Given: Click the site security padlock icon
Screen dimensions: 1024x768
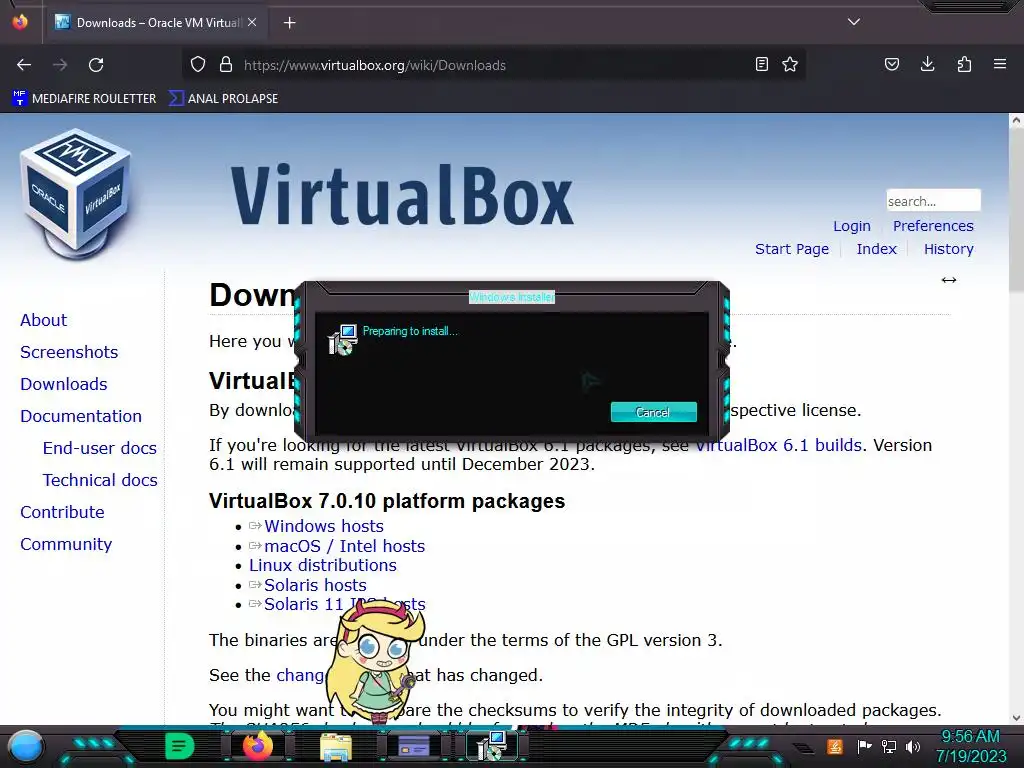Looking at the screenshot, I should click(x=226, y=65).
